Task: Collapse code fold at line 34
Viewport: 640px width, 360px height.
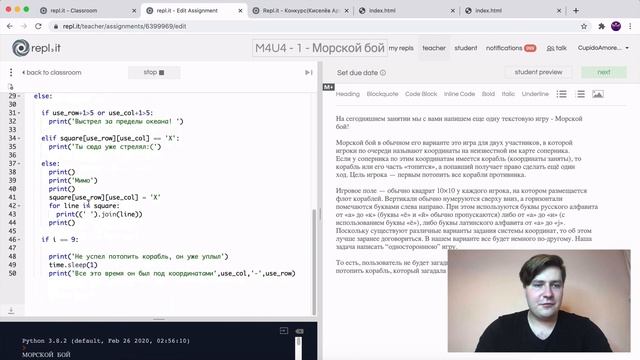Action: pos(19,138)
